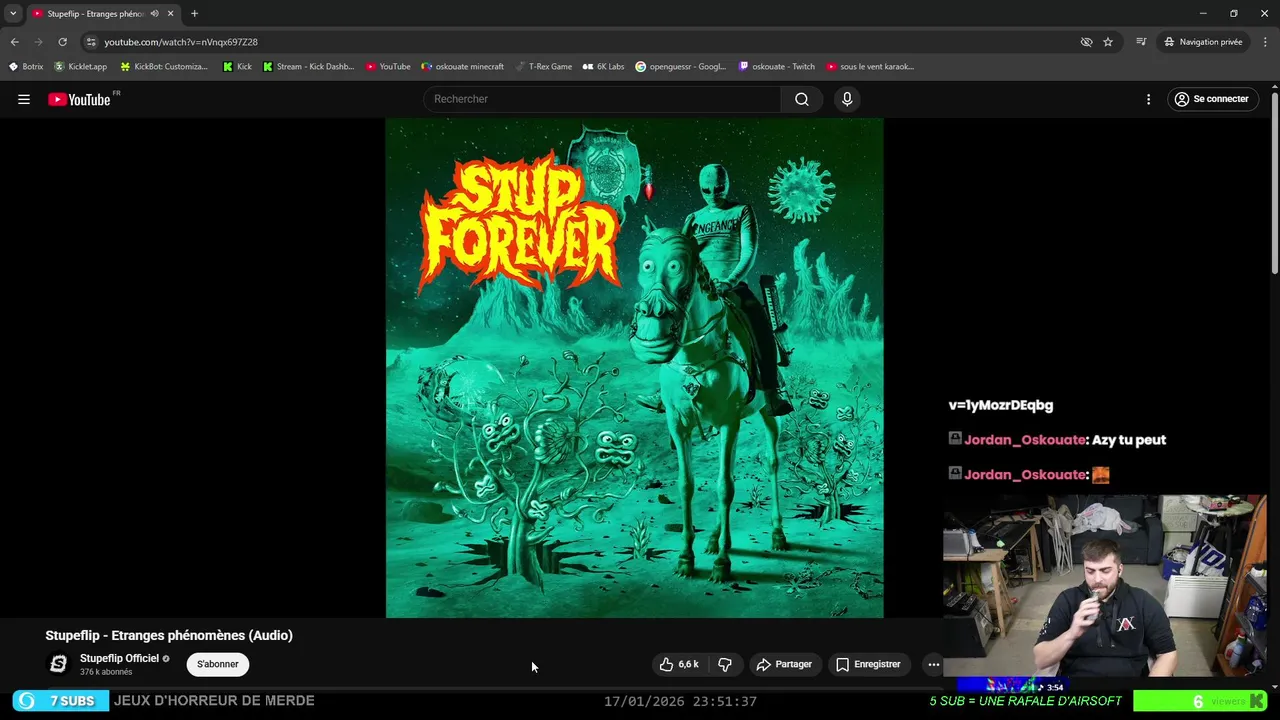Open Stupeflip Officiel channel avatar

[59, 664]
